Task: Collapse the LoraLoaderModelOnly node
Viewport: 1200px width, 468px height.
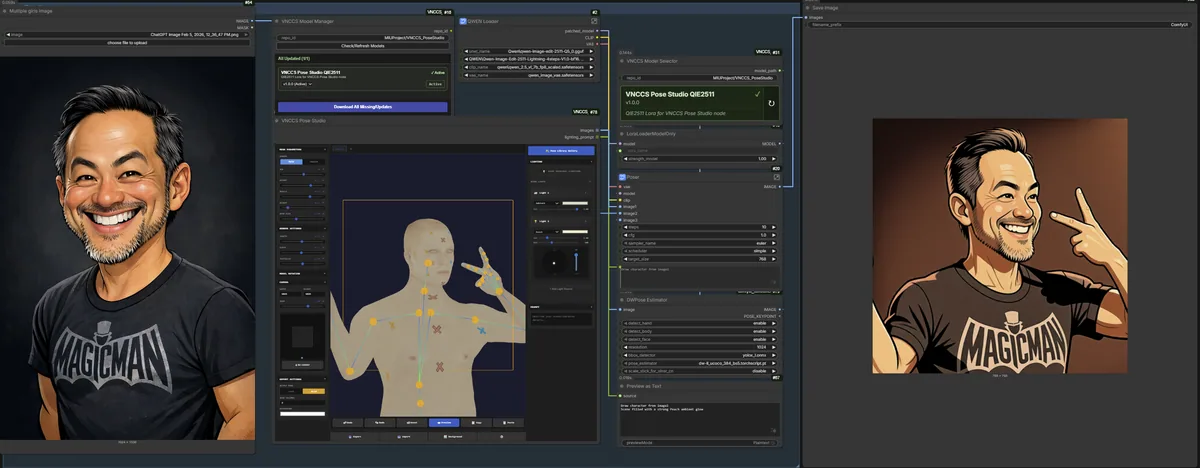Action: click(621, 133)
